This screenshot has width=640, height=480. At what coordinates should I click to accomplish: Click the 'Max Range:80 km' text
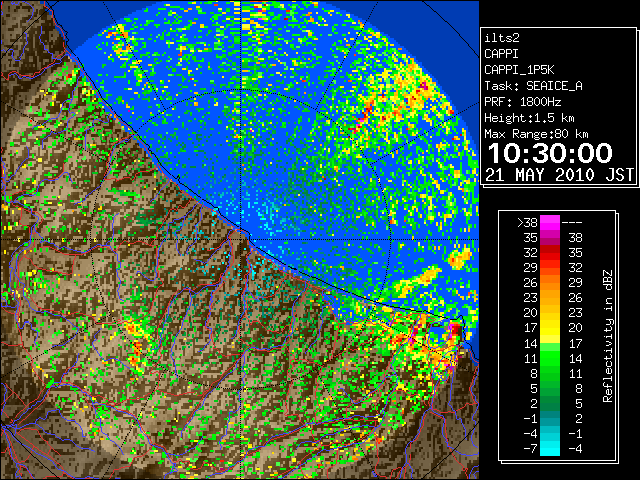pos(536,134)
